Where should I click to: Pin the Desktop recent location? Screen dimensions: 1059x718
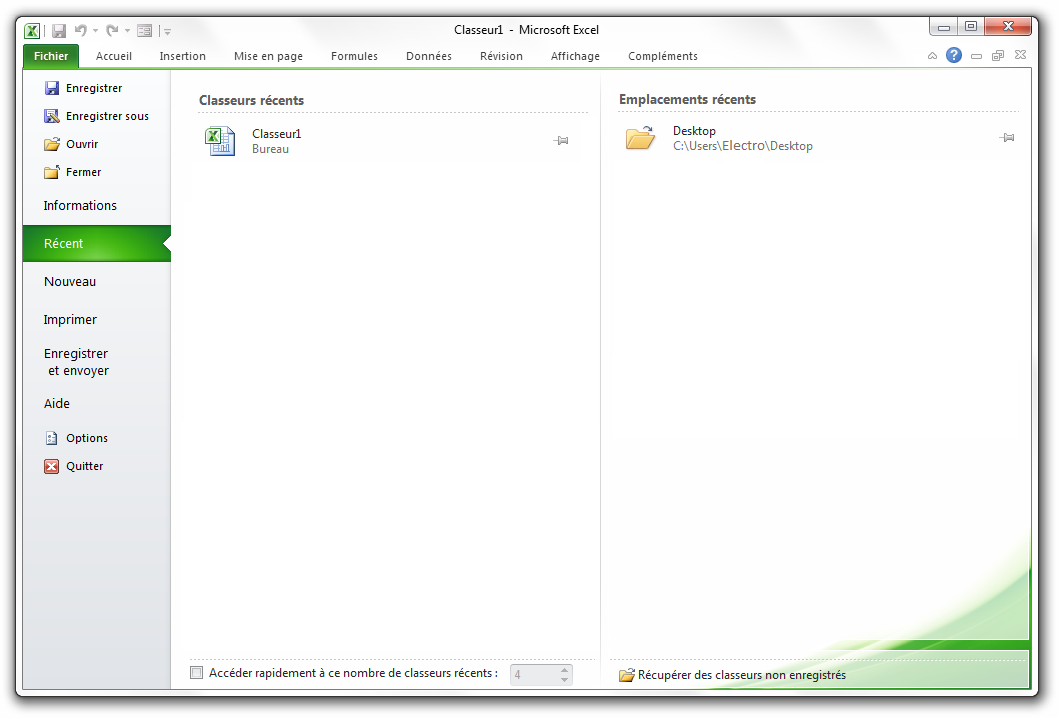[1007, 138]
